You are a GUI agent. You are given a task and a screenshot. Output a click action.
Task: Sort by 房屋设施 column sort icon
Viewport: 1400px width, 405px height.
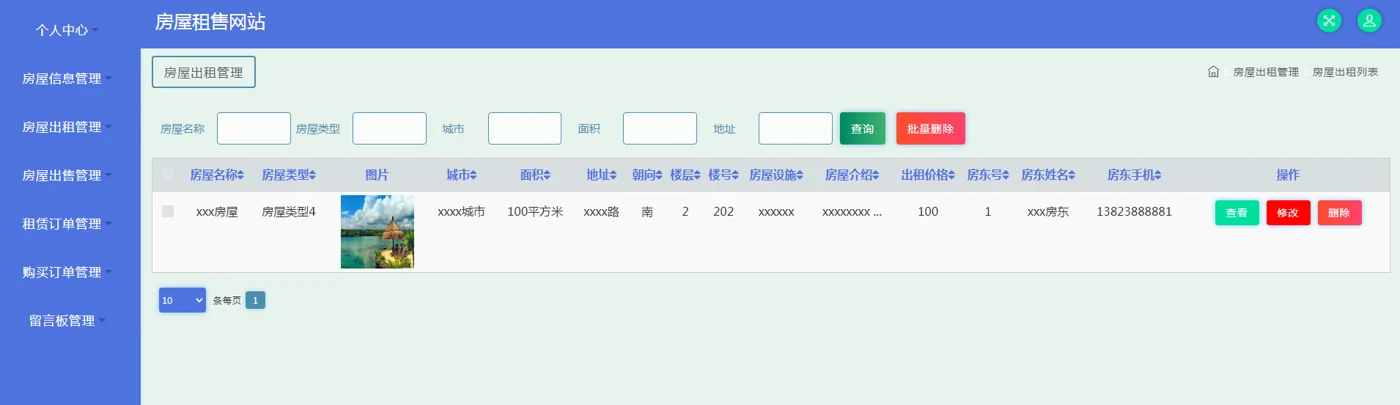(x=800, y=175)
